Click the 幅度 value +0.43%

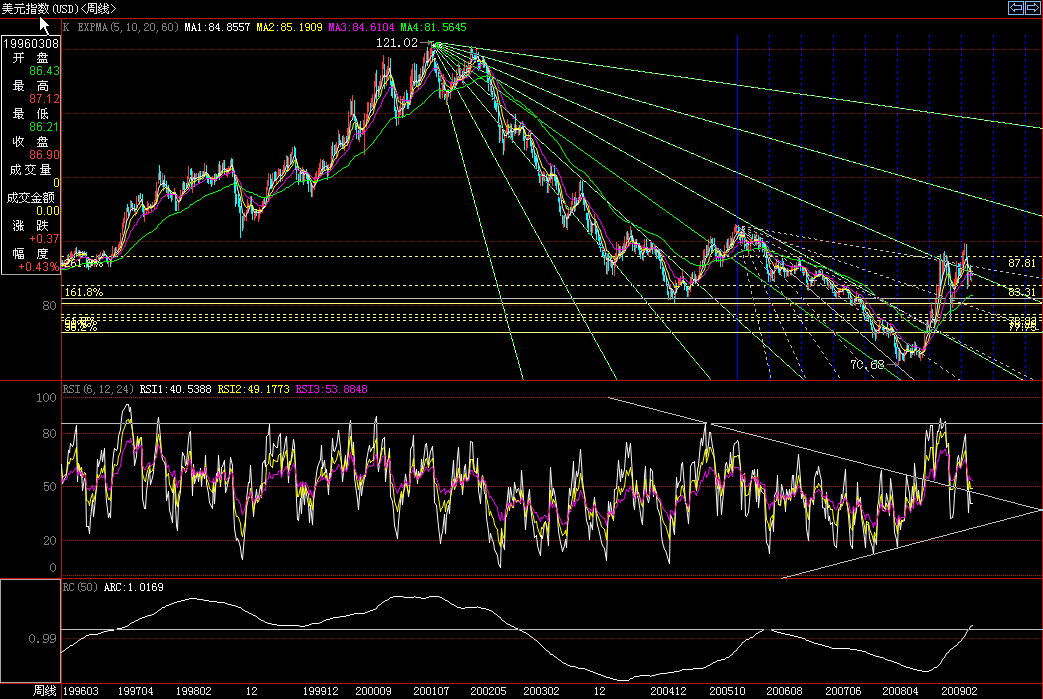pyautogui.click(x=39, y=267)
